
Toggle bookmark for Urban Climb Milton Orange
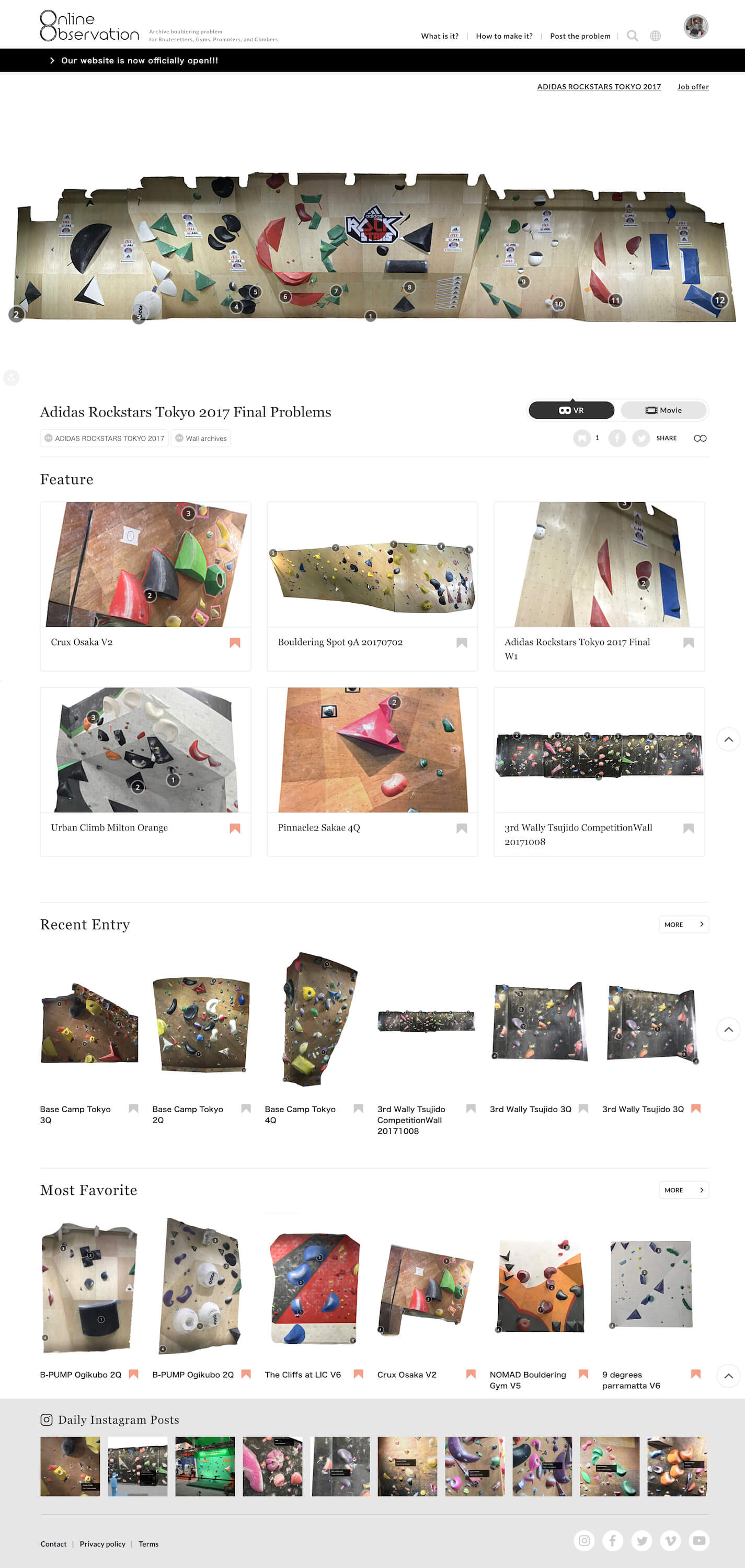pyautogui.click(x=234, y=828)
